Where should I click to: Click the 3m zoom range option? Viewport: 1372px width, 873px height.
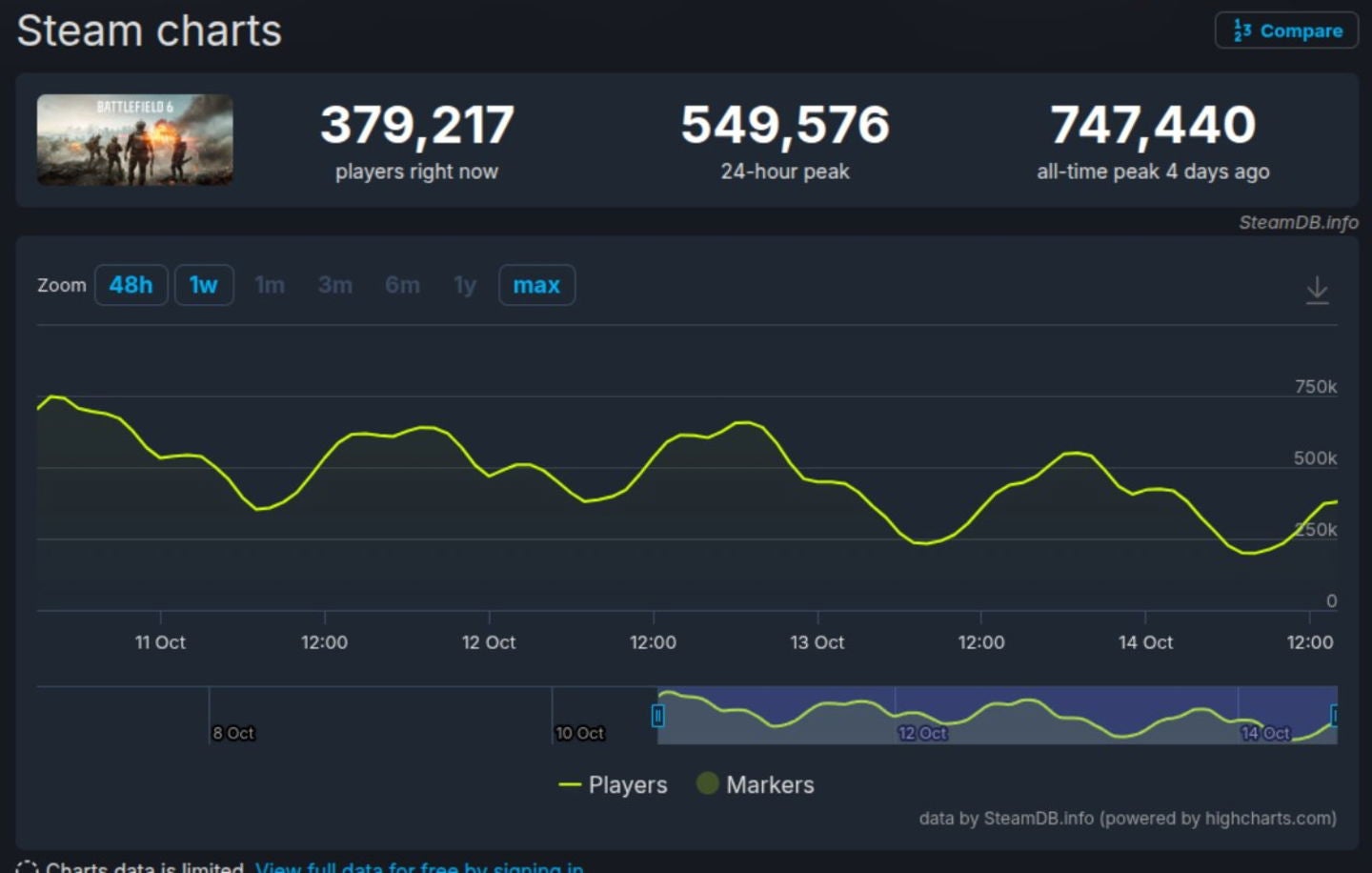tap(335, 284)
